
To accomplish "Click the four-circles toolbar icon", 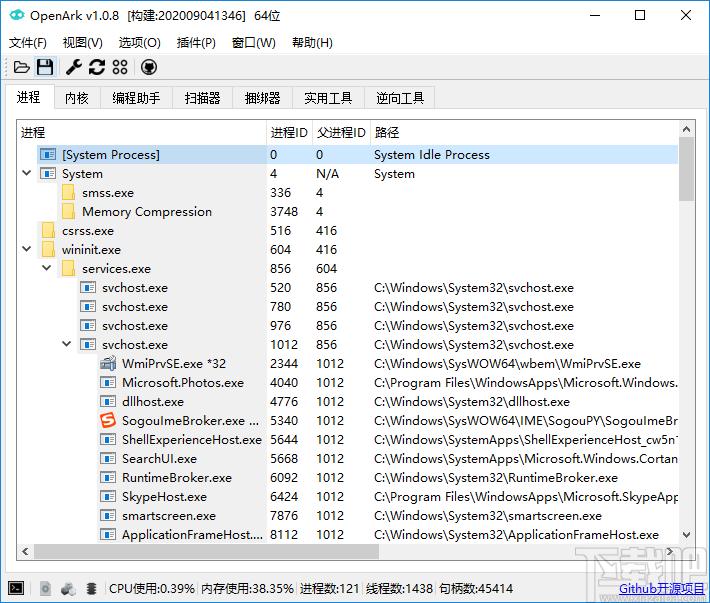I will 120,67.
